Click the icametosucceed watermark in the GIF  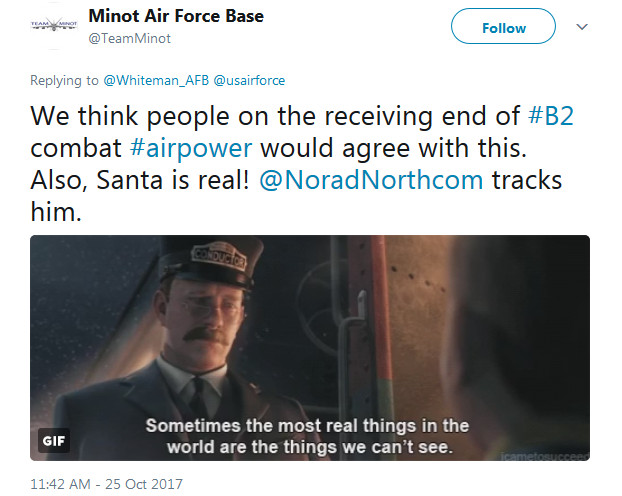551,453
